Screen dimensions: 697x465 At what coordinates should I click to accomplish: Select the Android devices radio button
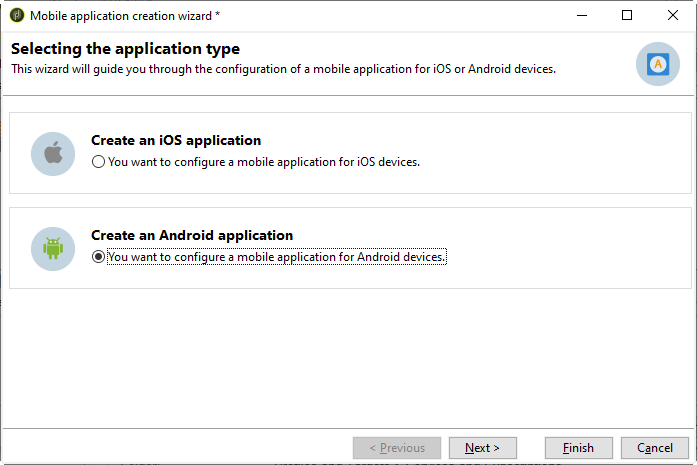pyautogui.click(x=98, y=257)
